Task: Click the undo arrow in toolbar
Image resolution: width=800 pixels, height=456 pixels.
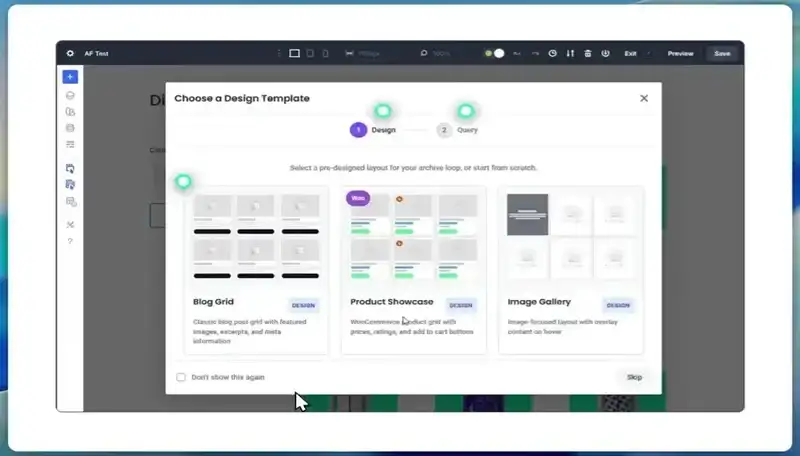Action: pos(517,53)
